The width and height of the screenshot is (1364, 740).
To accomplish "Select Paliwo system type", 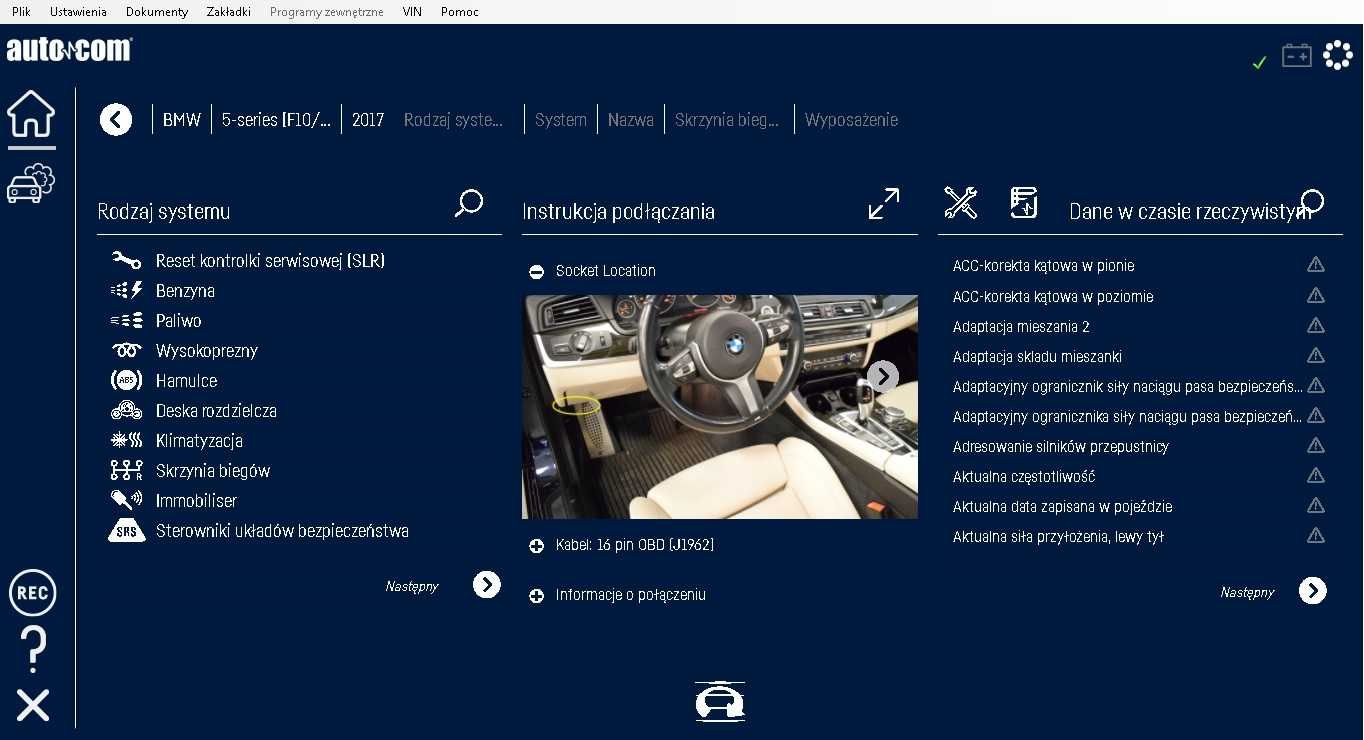I will tap(179, 321).
